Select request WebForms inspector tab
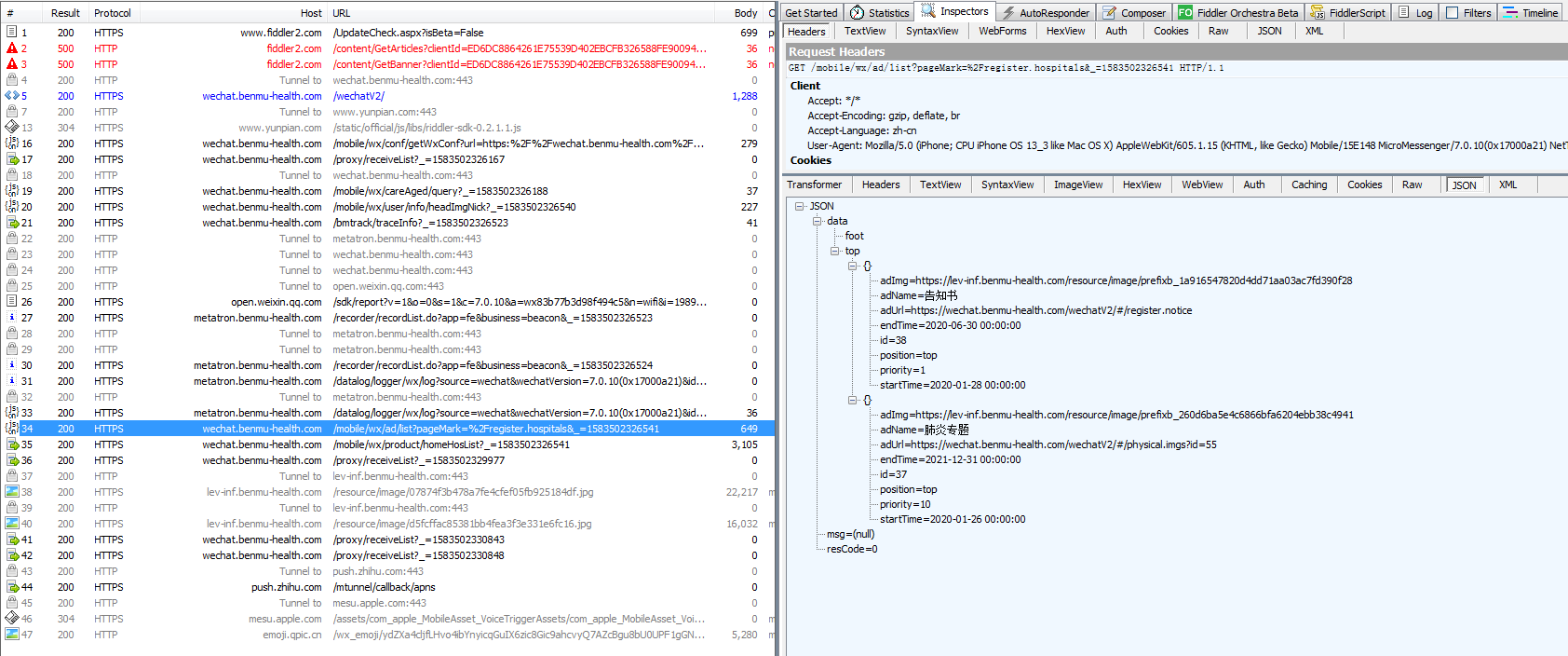The width and height of the screenshot is (1568, 656). tap(1002, 31)
